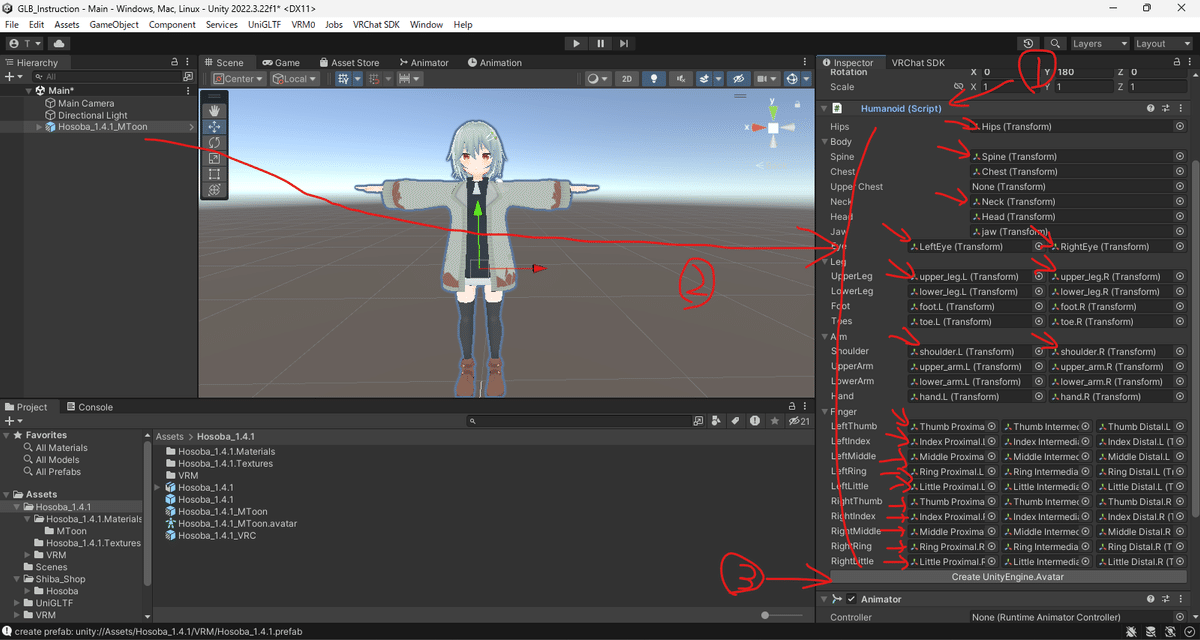
Task: Open the draw mode shading dropdown
Action: coord(597,79)
